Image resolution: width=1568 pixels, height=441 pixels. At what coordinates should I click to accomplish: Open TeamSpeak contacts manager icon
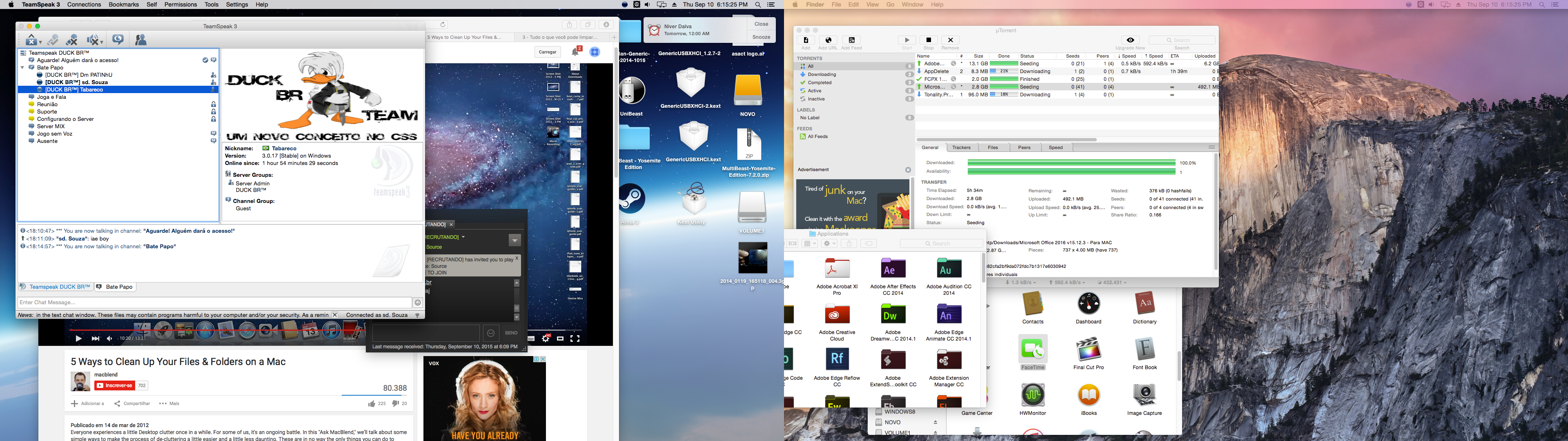(140, 40)
